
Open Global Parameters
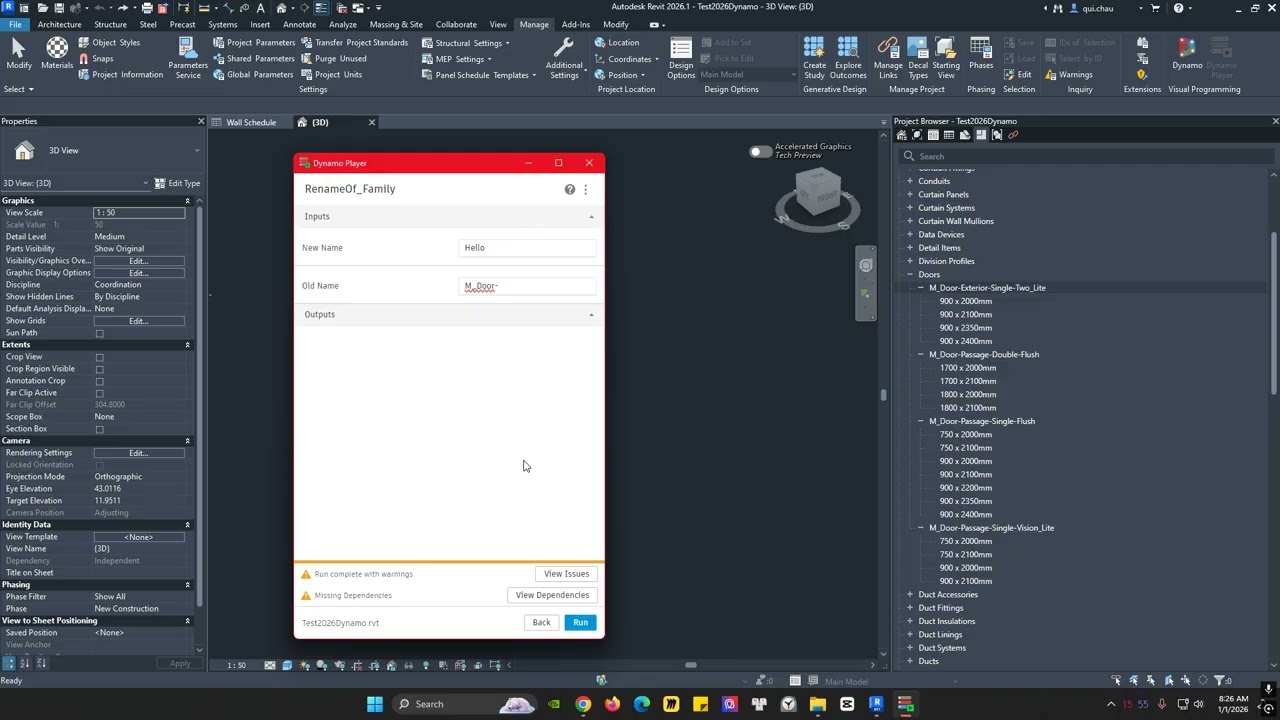253,75
